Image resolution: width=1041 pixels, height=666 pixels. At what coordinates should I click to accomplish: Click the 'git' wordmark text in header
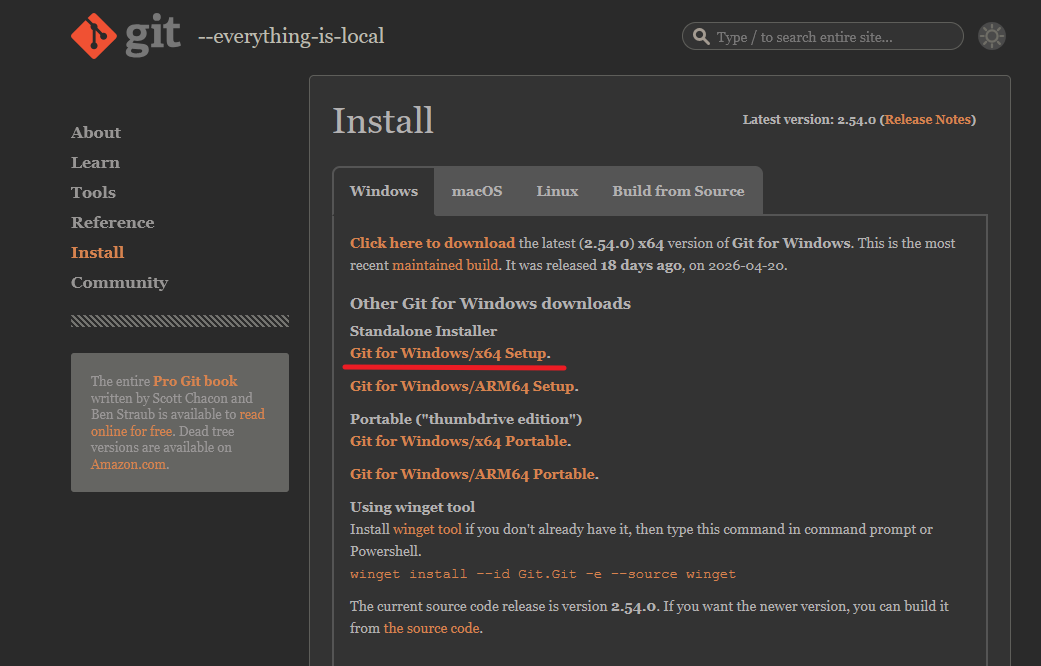[153, 36]
